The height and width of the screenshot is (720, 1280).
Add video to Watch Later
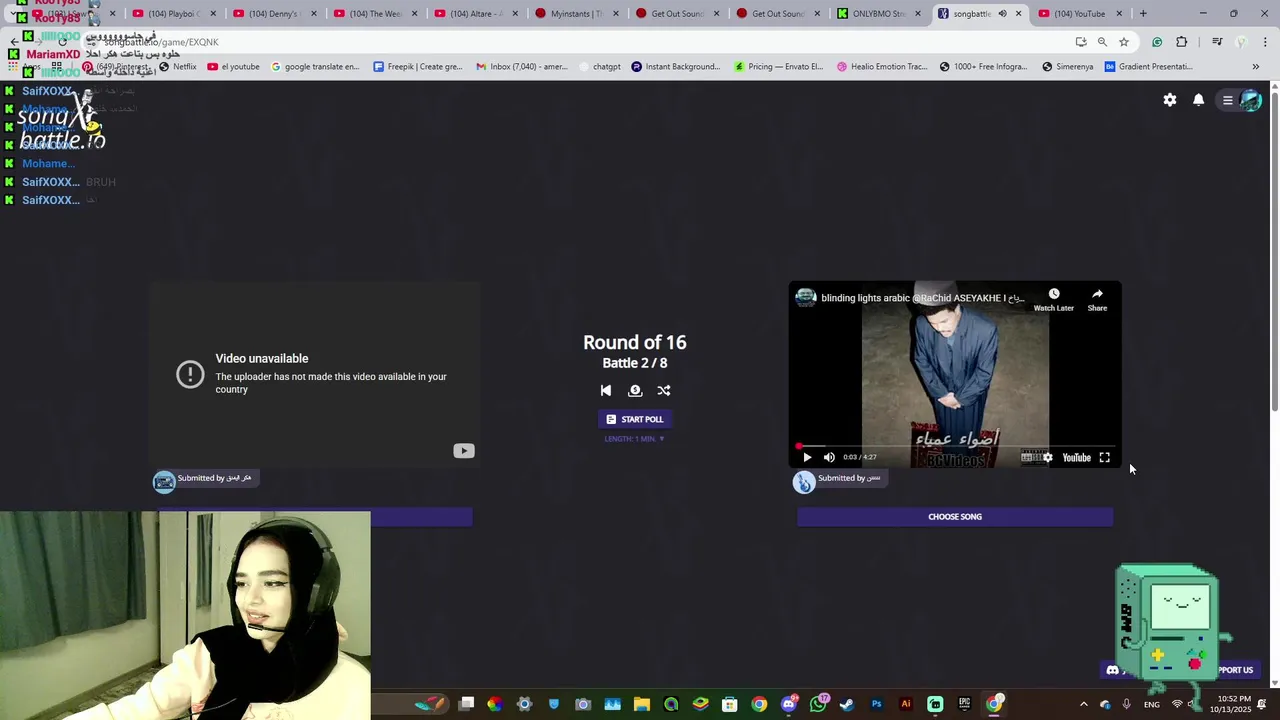(1053, 299)
